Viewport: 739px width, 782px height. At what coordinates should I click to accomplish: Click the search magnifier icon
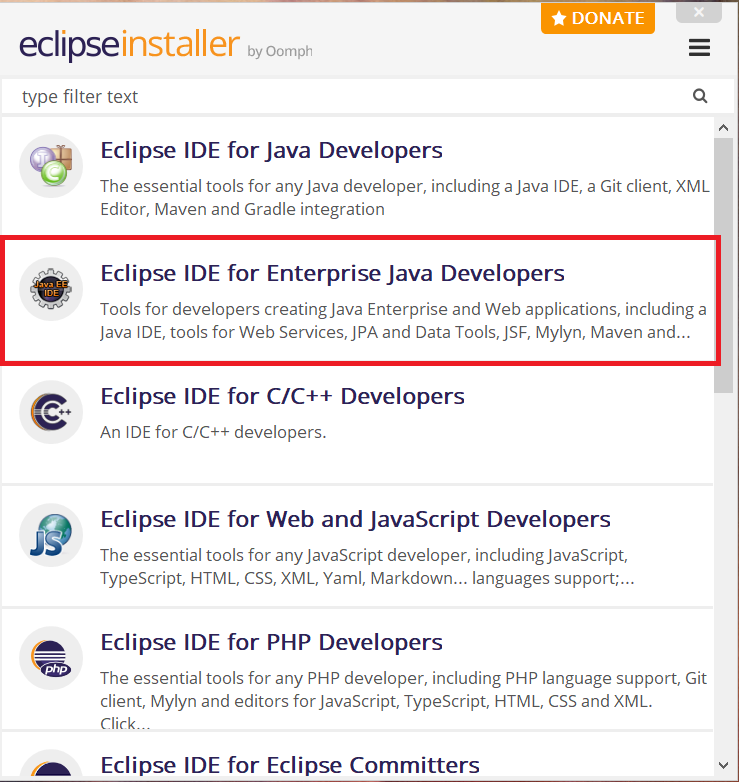(700, 96)
